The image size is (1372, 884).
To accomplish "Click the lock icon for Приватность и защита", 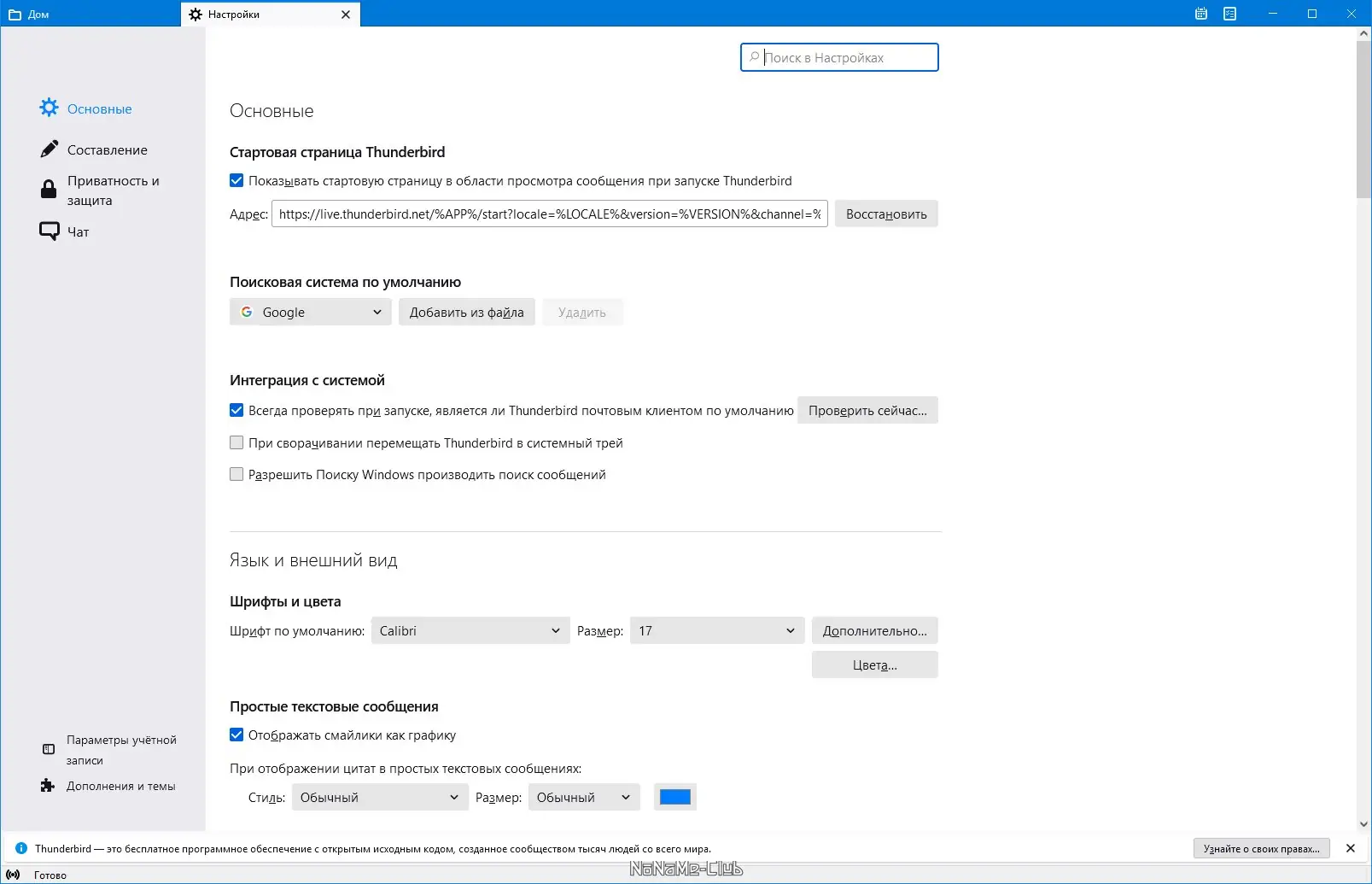I will click(49, 190).
